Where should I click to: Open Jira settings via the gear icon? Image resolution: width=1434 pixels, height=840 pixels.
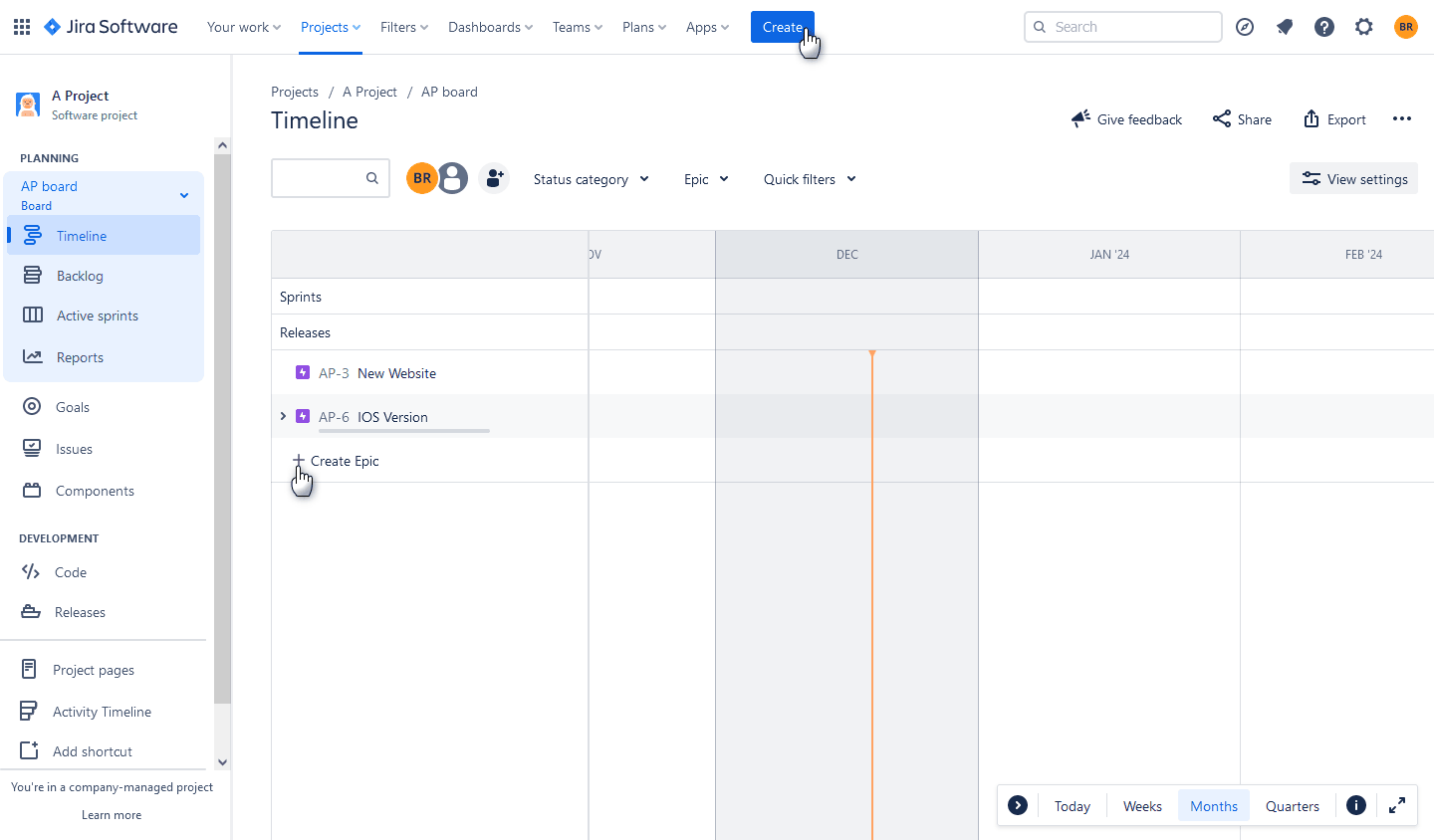(1363, 27)
